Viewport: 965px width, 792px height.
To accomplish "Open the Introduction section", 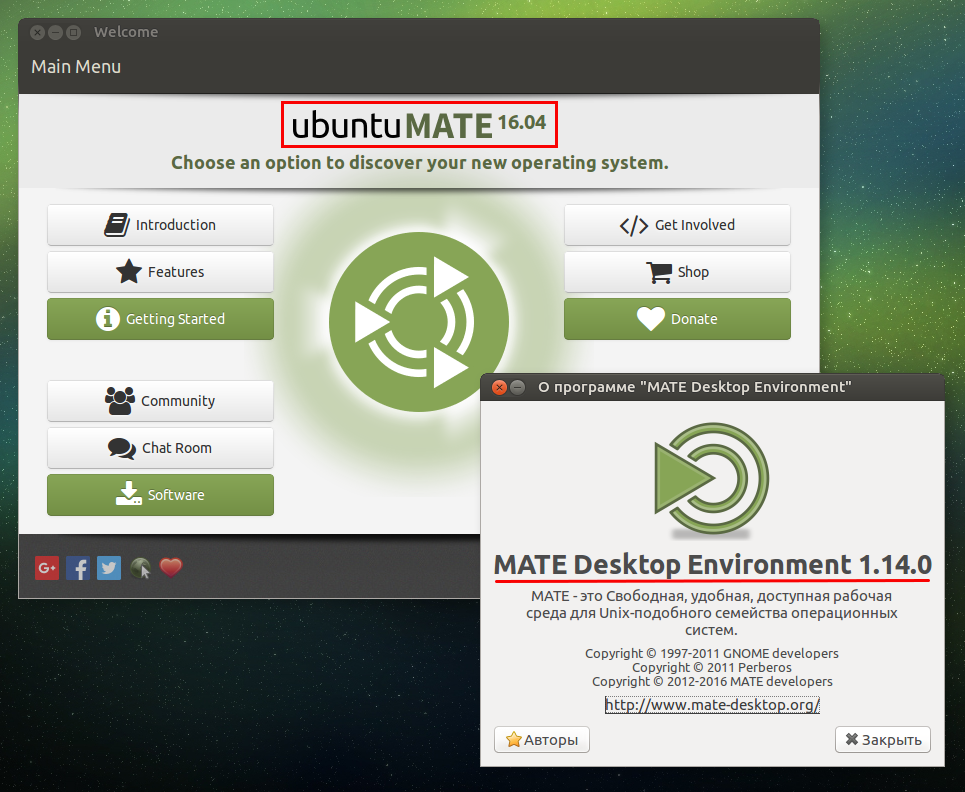I will (160, 225).
